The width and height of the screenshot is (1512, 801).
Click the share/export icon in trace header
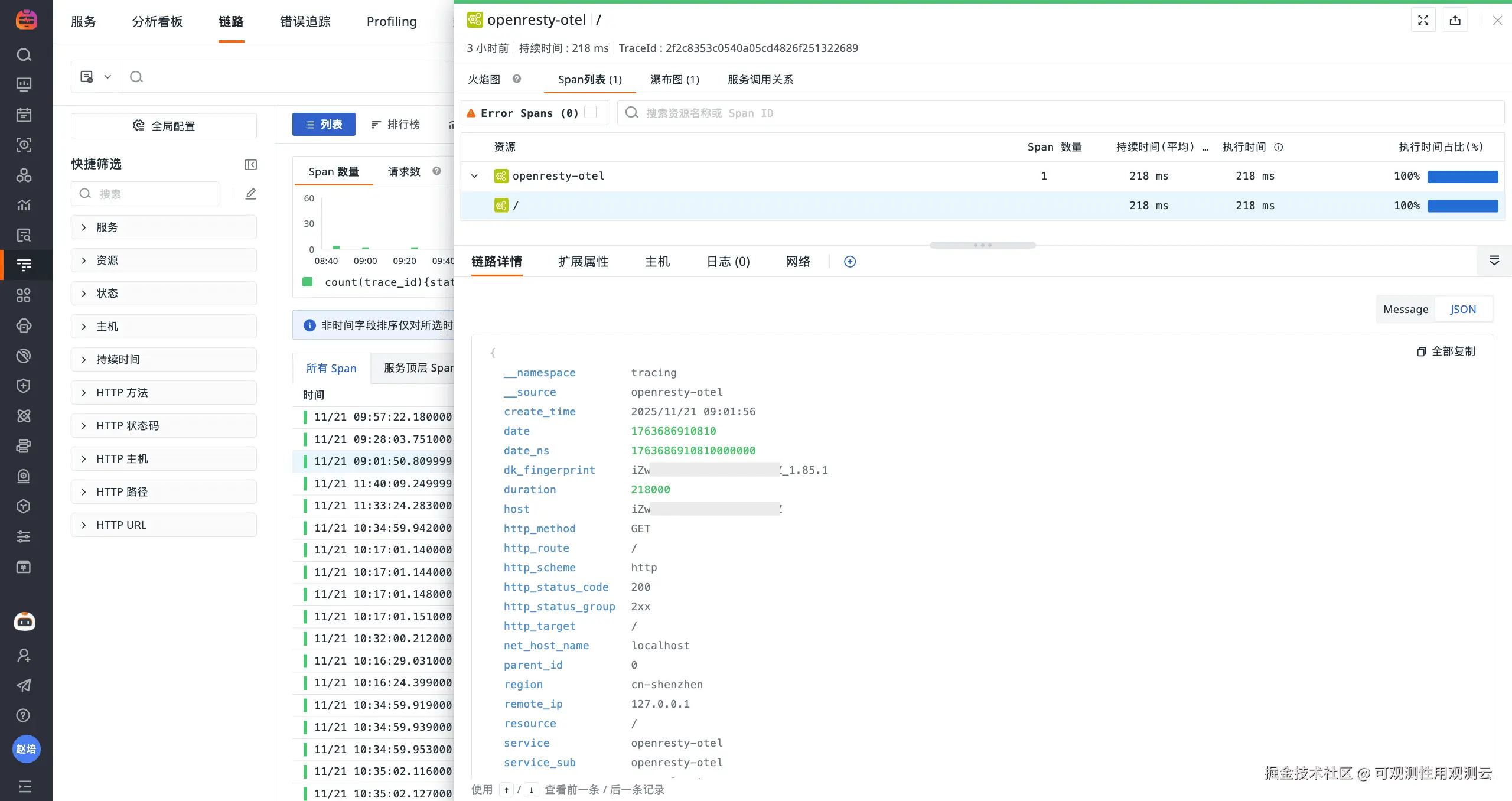pos(1455,21)
